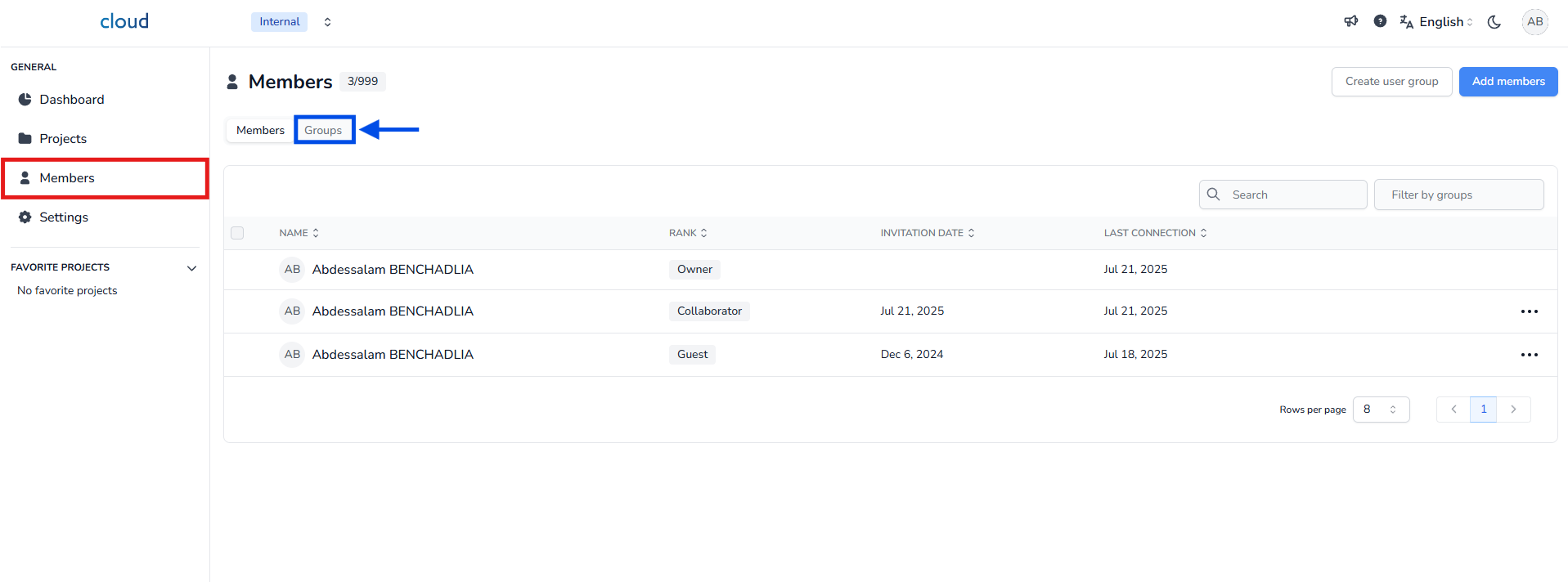Collapse the Favorite Projects section

(x=191, y=268)
